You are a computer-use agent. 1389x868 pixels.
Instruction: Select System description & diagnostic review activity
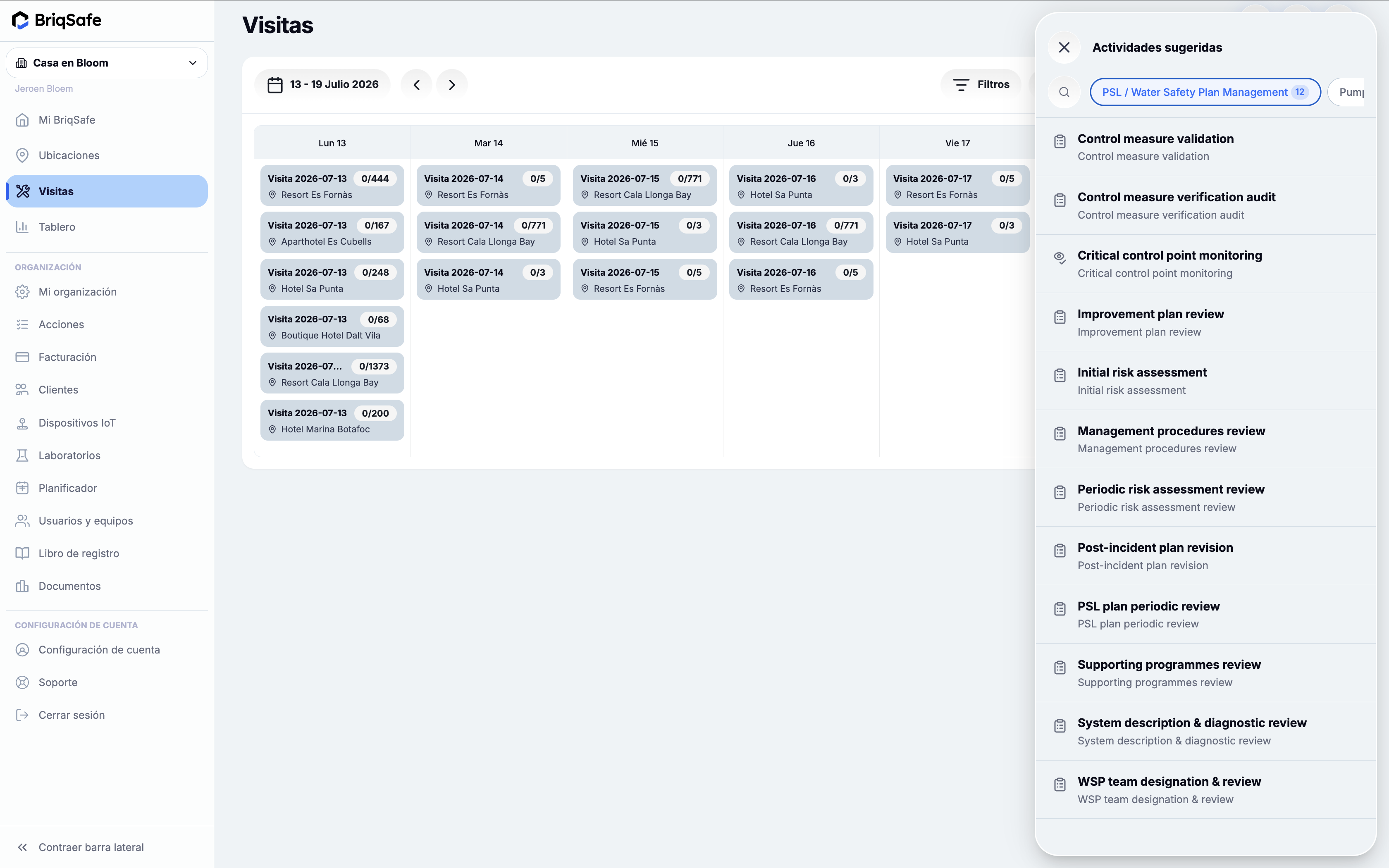(x=1206, y=731)
